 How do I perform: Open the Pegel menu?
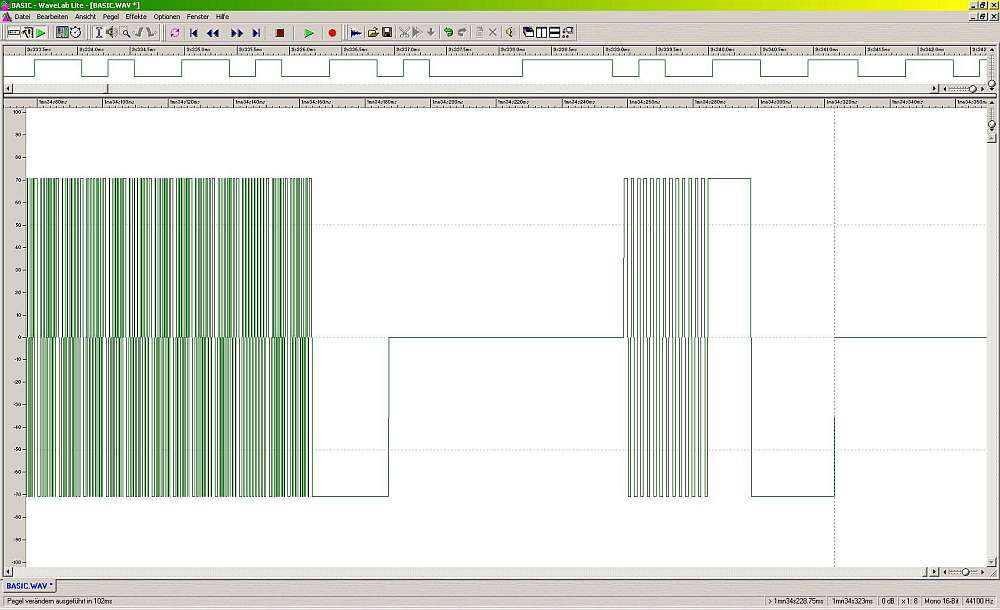[111, 17]
